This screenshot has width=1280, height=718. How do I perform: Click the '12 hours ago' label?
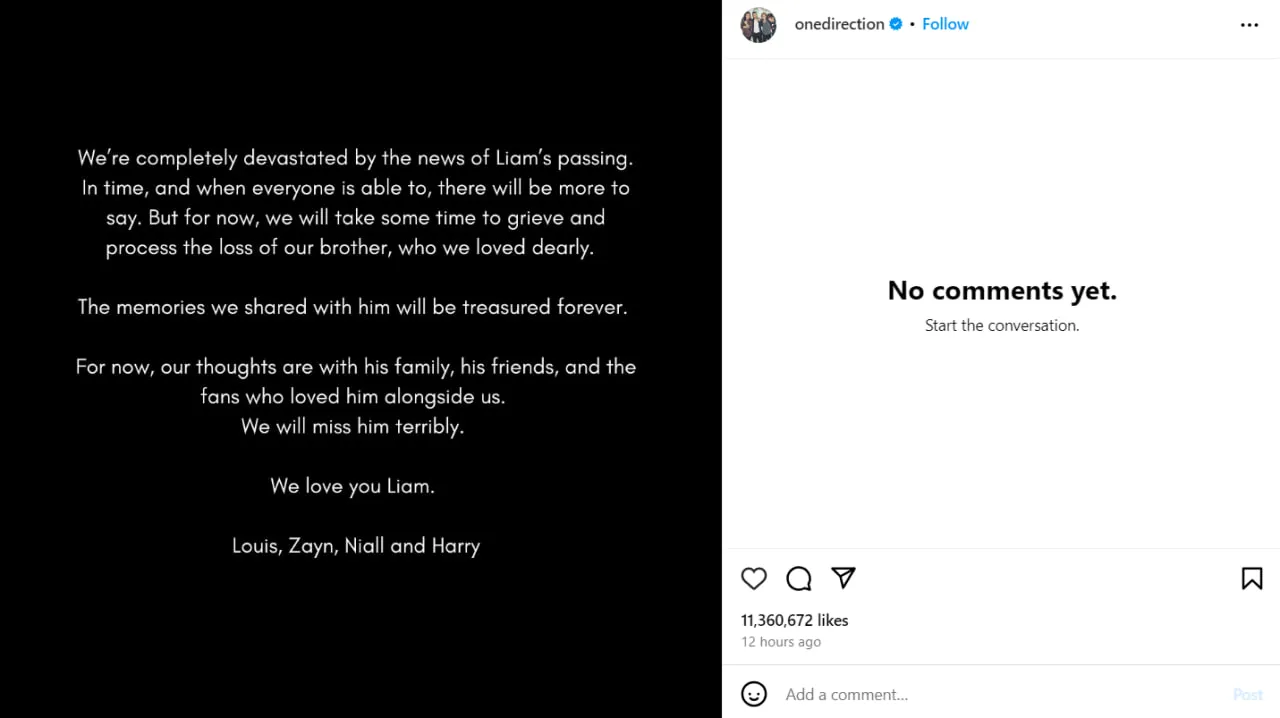tap(780, 641)
